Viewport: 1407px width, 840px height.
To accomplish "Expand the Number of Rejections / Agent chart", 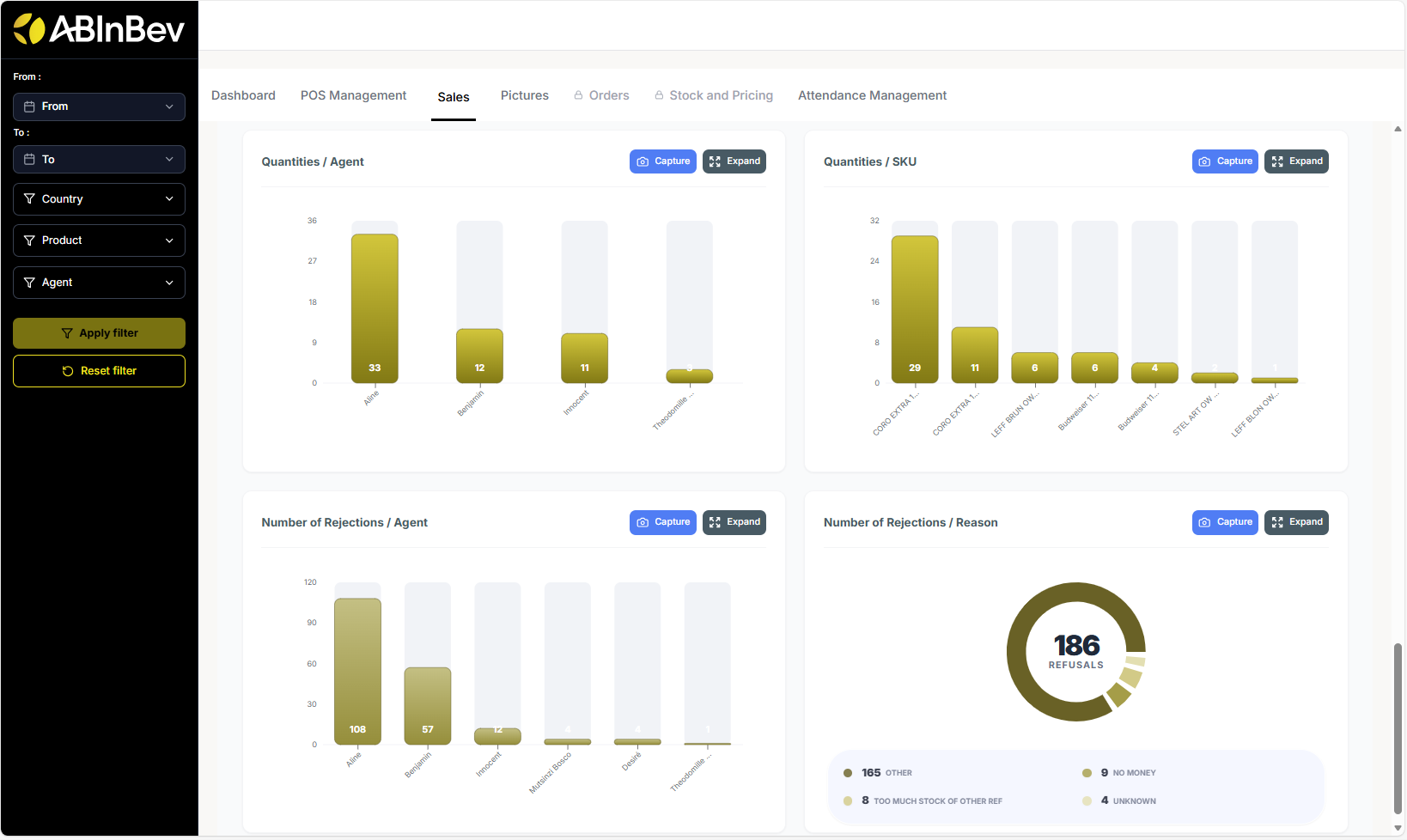I will pos(734,522).
